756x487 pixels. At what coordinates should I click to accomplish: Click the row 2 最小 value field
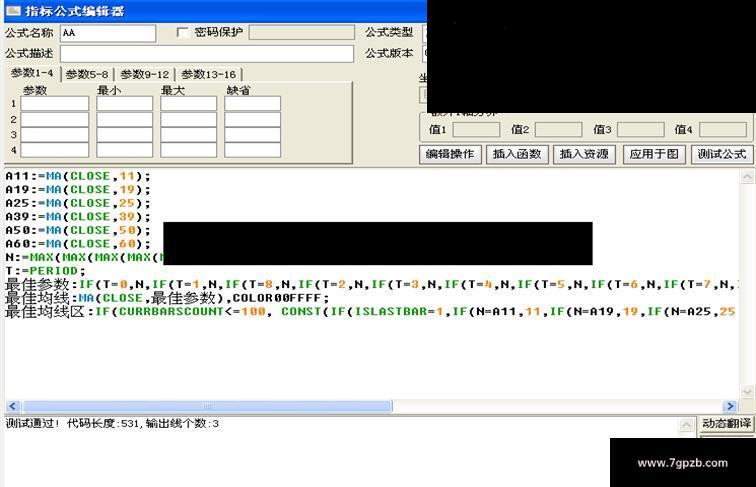(x=124, y=119)
